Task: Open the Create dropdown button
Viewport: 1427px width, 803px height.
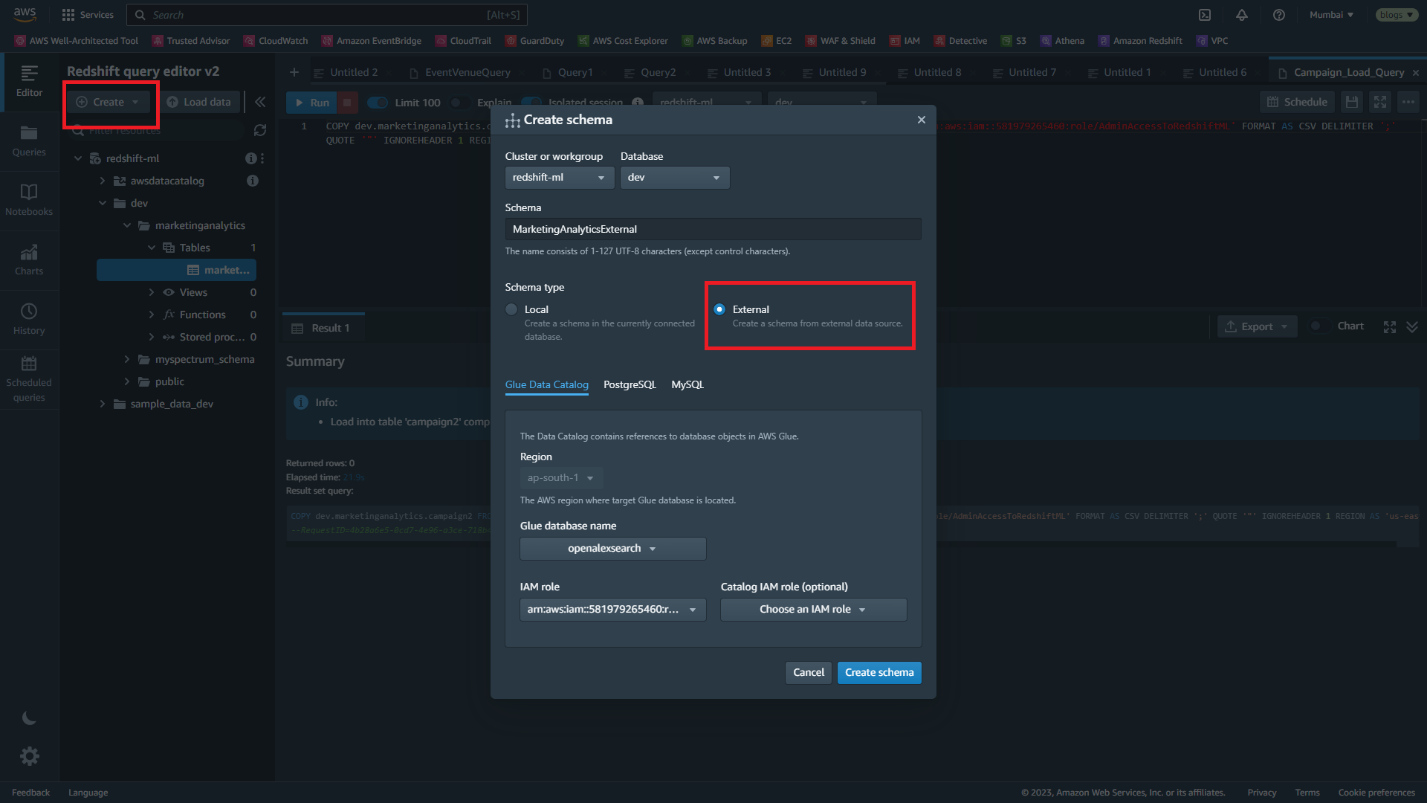Action: pos(109,102)
